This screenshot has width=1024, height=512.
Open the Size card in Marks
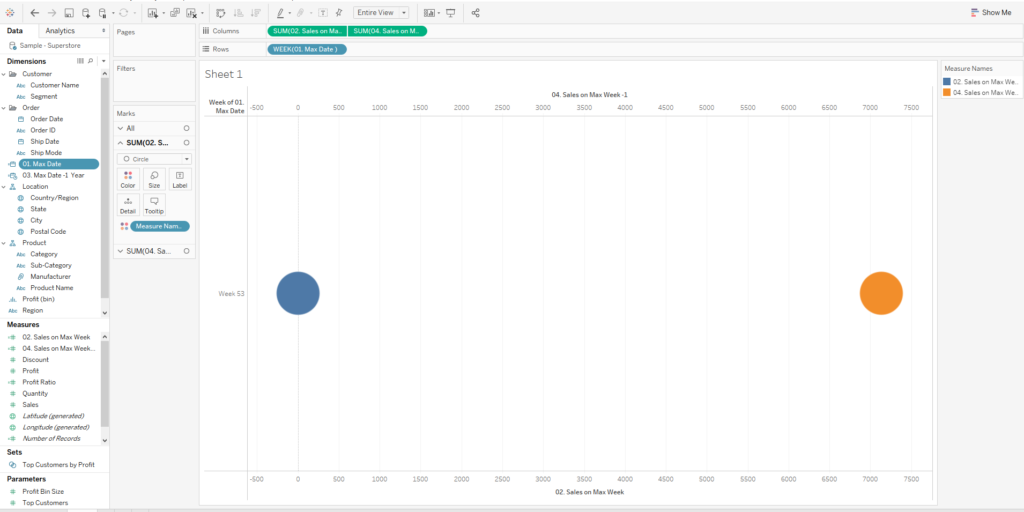(x=154, y=179)
